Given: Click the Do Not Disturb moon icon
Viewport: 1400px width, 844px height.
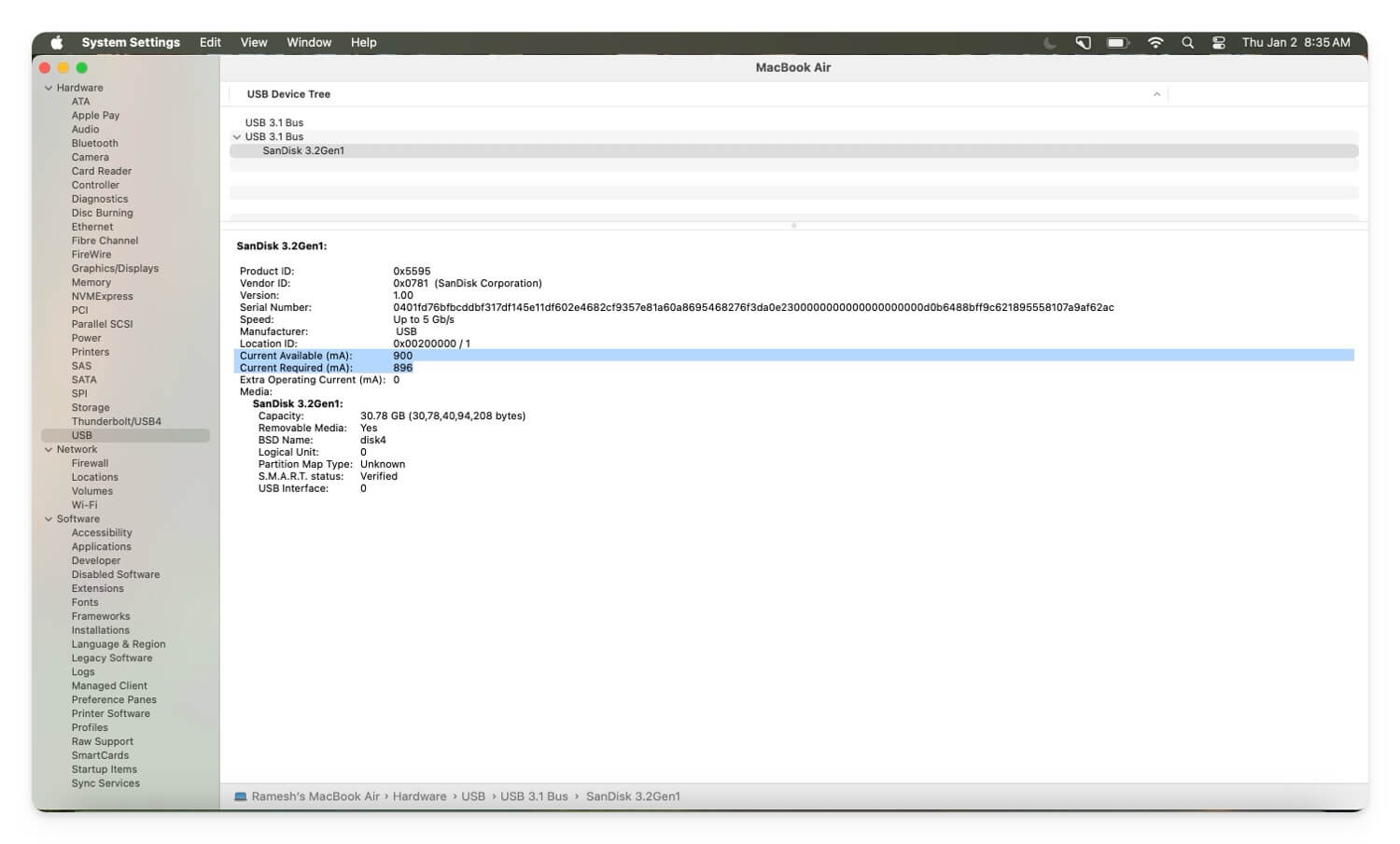Looking at the screenshot, I should [x=1050, y=42].
